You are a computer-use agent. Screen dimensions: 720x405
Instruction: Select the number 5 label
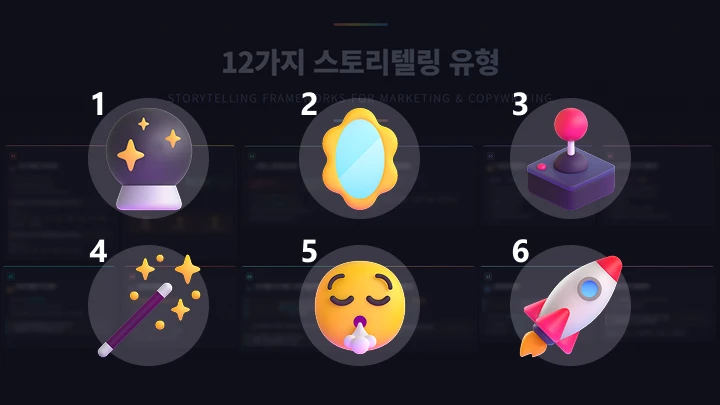click(x=309, y=251)
